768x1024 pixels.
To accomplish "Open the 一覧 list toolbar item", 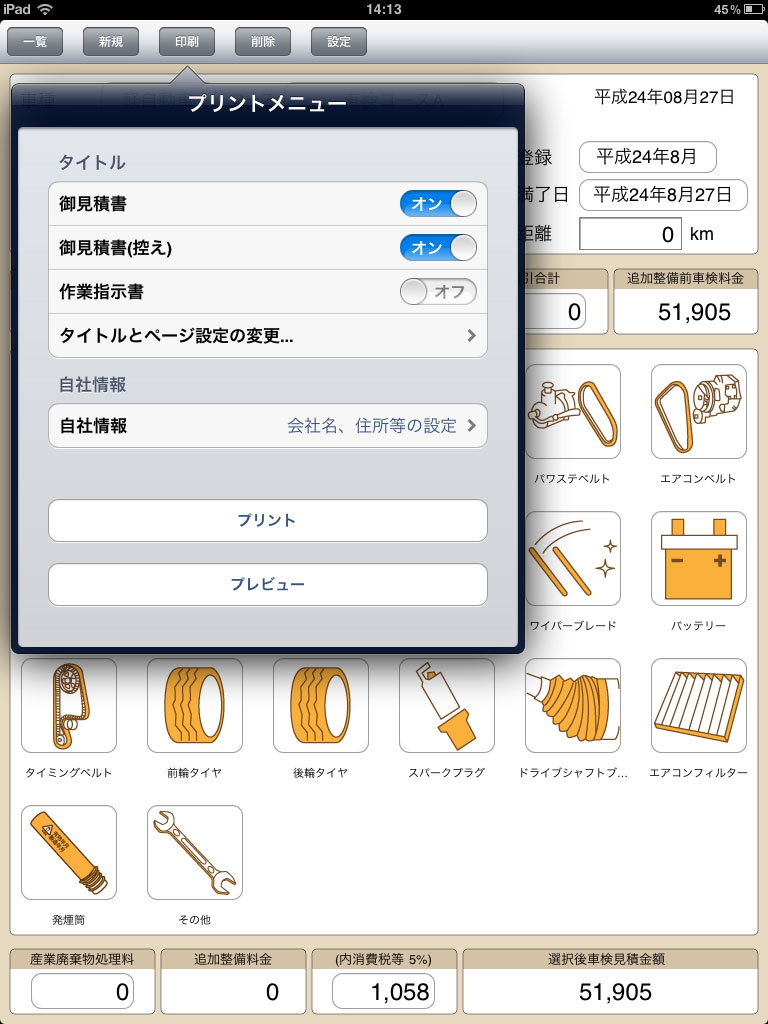I will pos(35,42).
